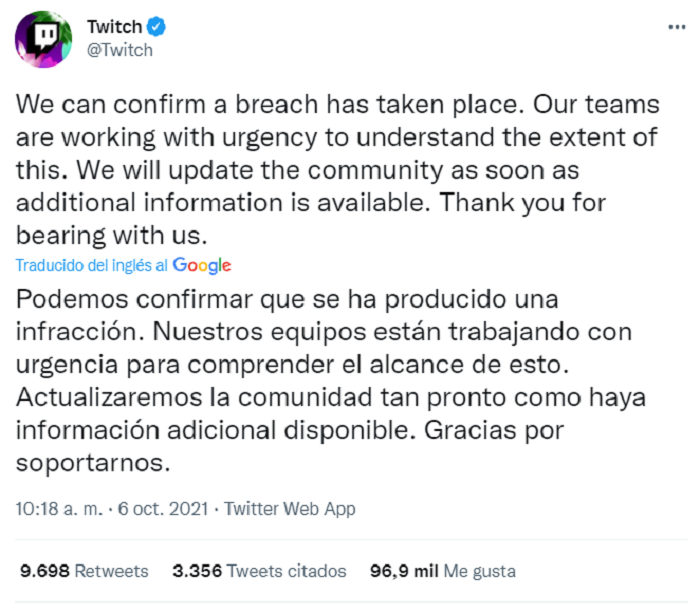View the 9.698 Retweets list
The width and height of the screenshot is (700, 611).
(84, 571)
